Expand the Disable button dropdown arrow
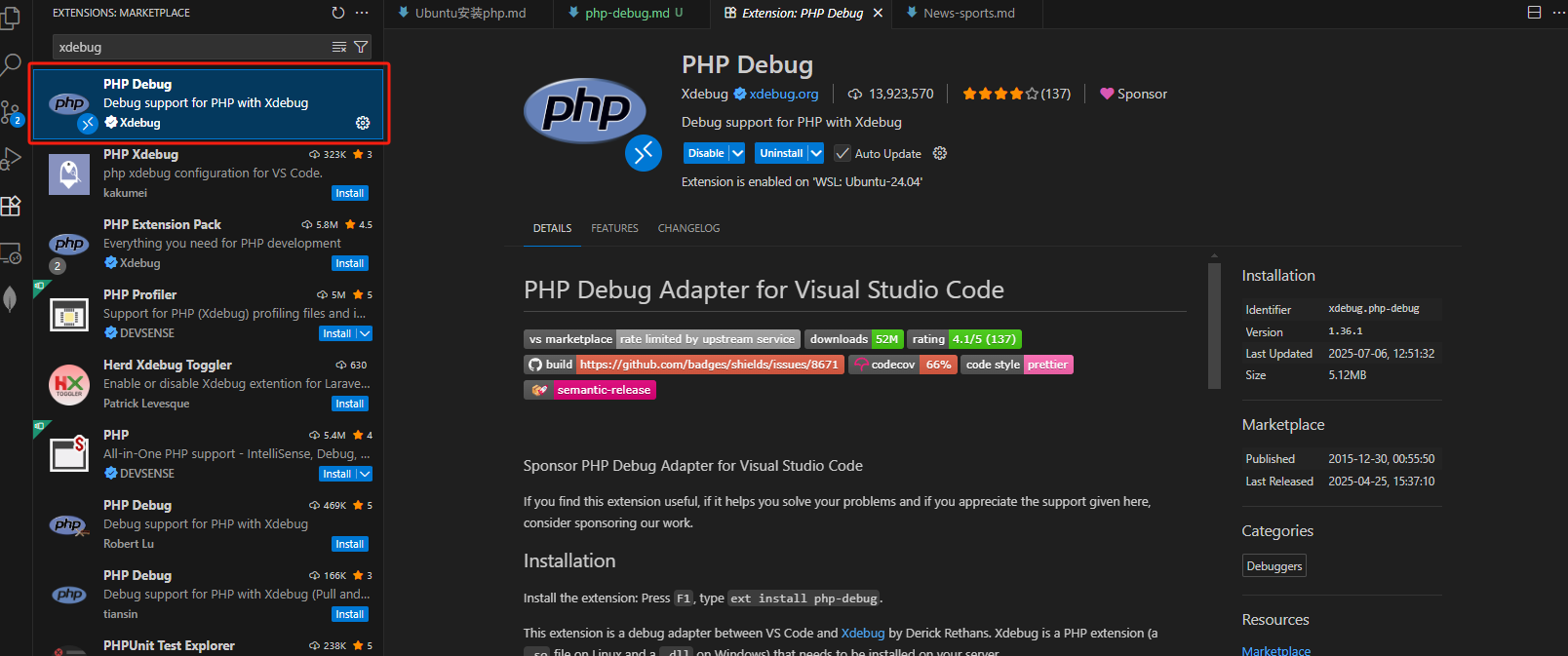The height and width of the screenshot is (656, 1568). [x=737, y=153]
